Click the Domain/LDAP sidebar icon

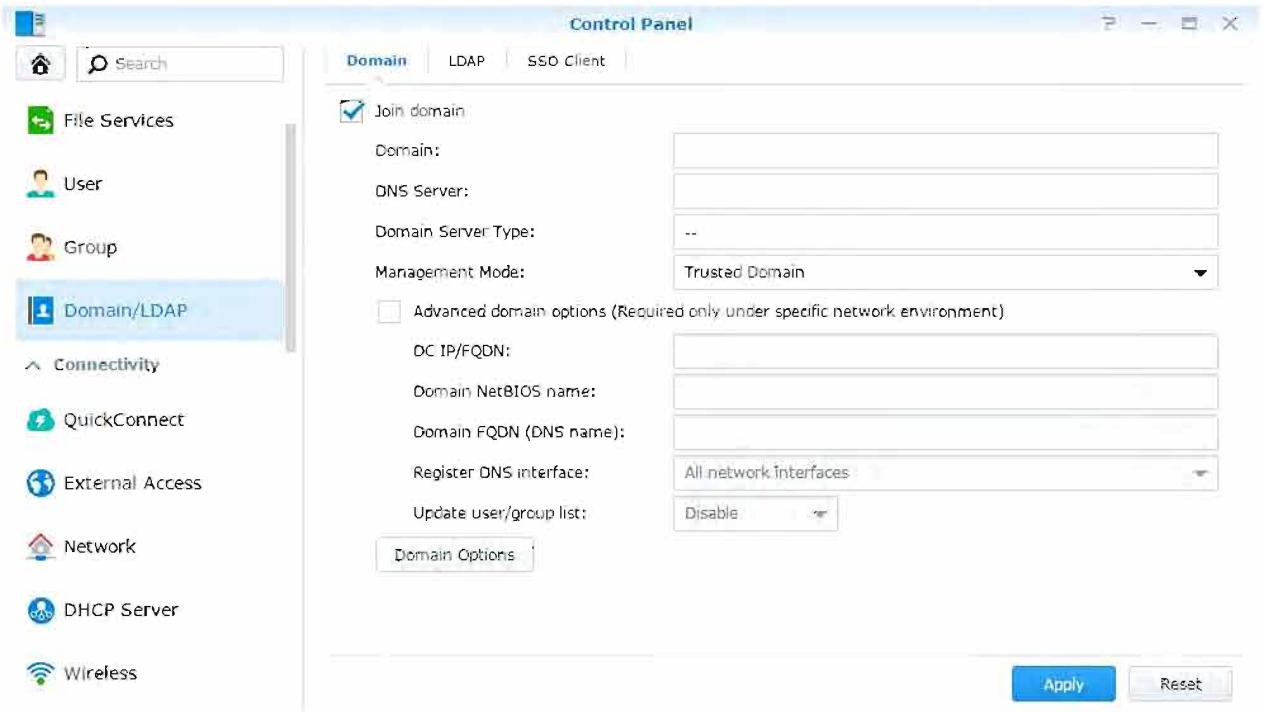click(x=40, y=311)
